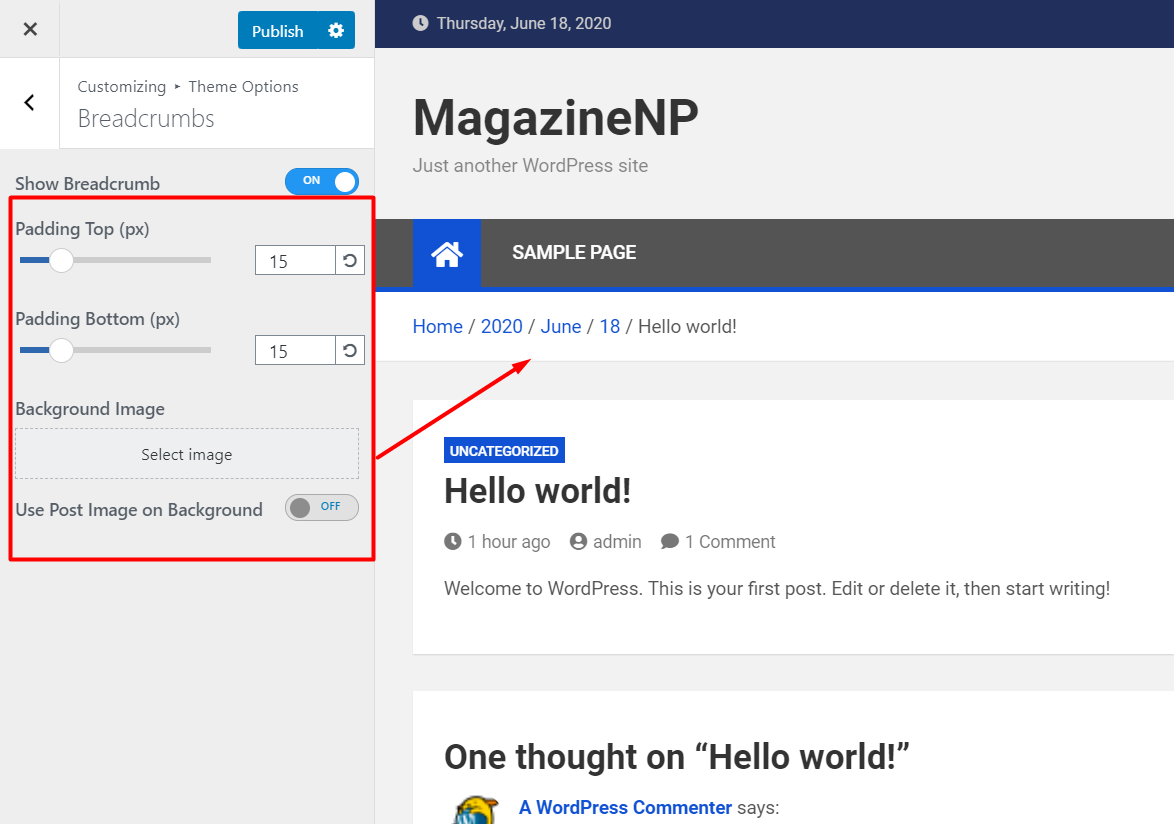Click the home icon in navigation bar
Screen dimensions: 1174x824
pos(447,254)
